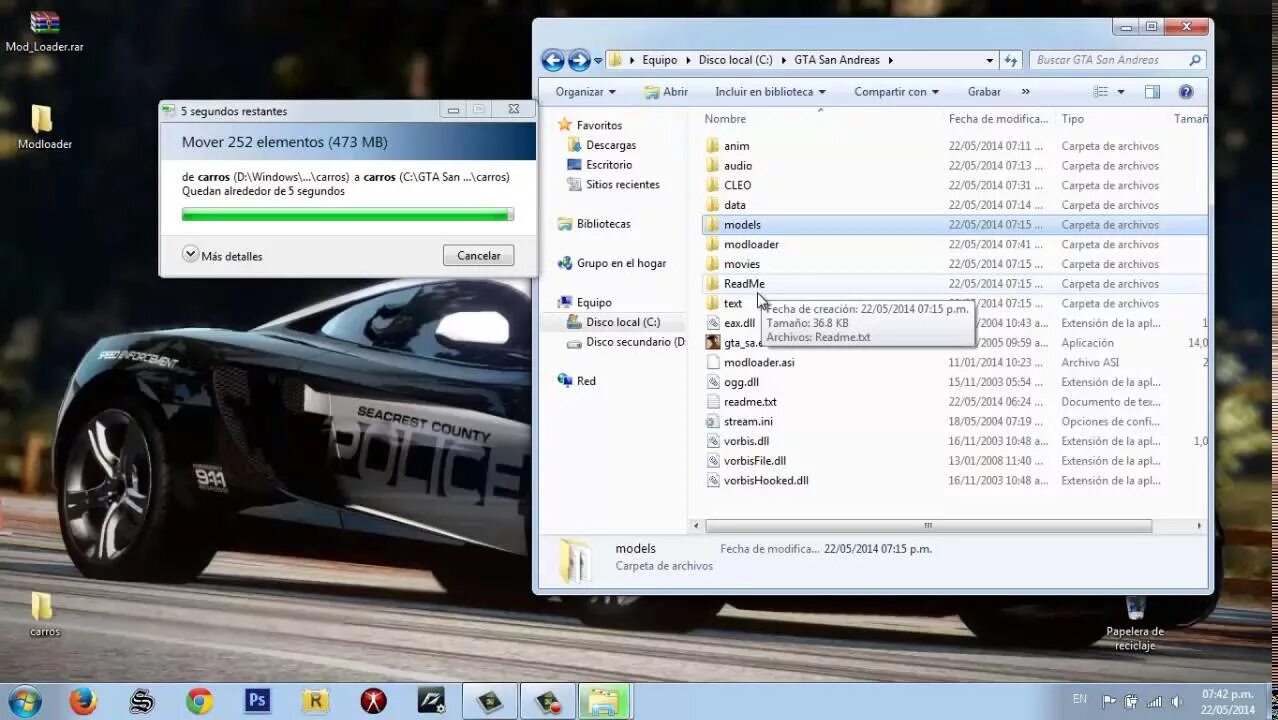This screenshot has height=720, width=1278.
Task: Open view options dropdown arrow
Action: coord(1121,92)
